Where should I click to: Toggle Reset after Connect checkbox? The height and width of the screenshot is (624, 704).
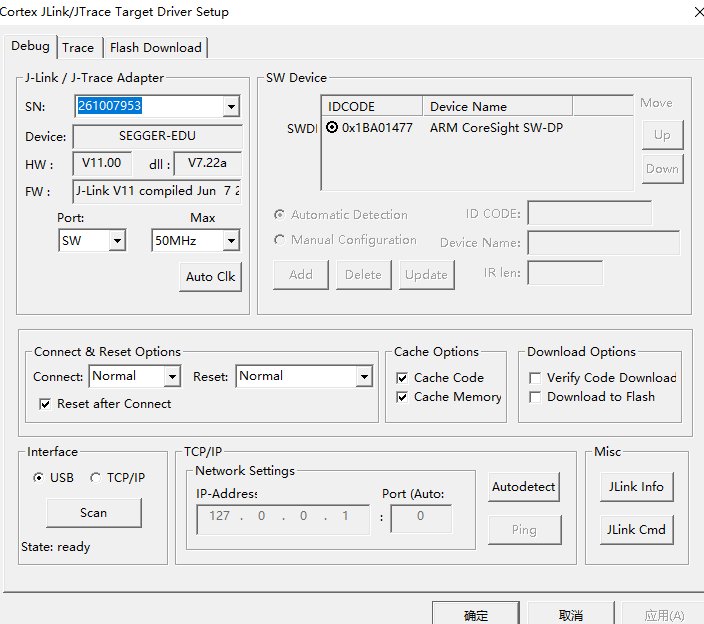(45, 404)
